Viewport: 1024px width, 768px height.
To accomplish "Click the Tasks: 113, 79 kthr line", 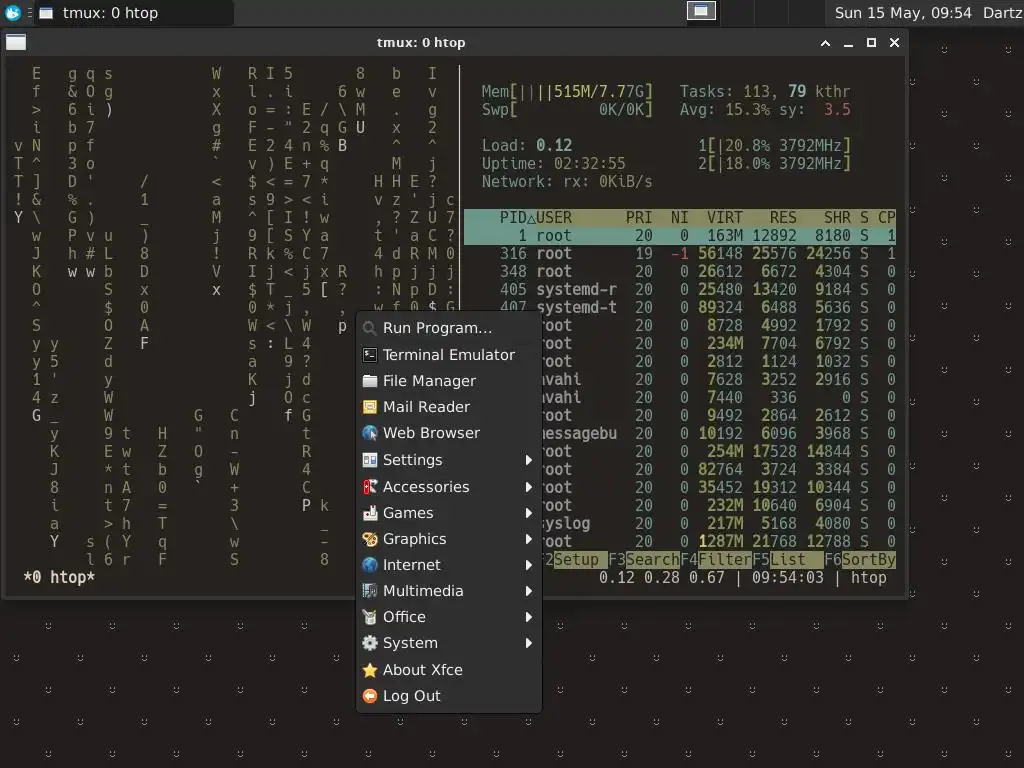I will point(765,91).
